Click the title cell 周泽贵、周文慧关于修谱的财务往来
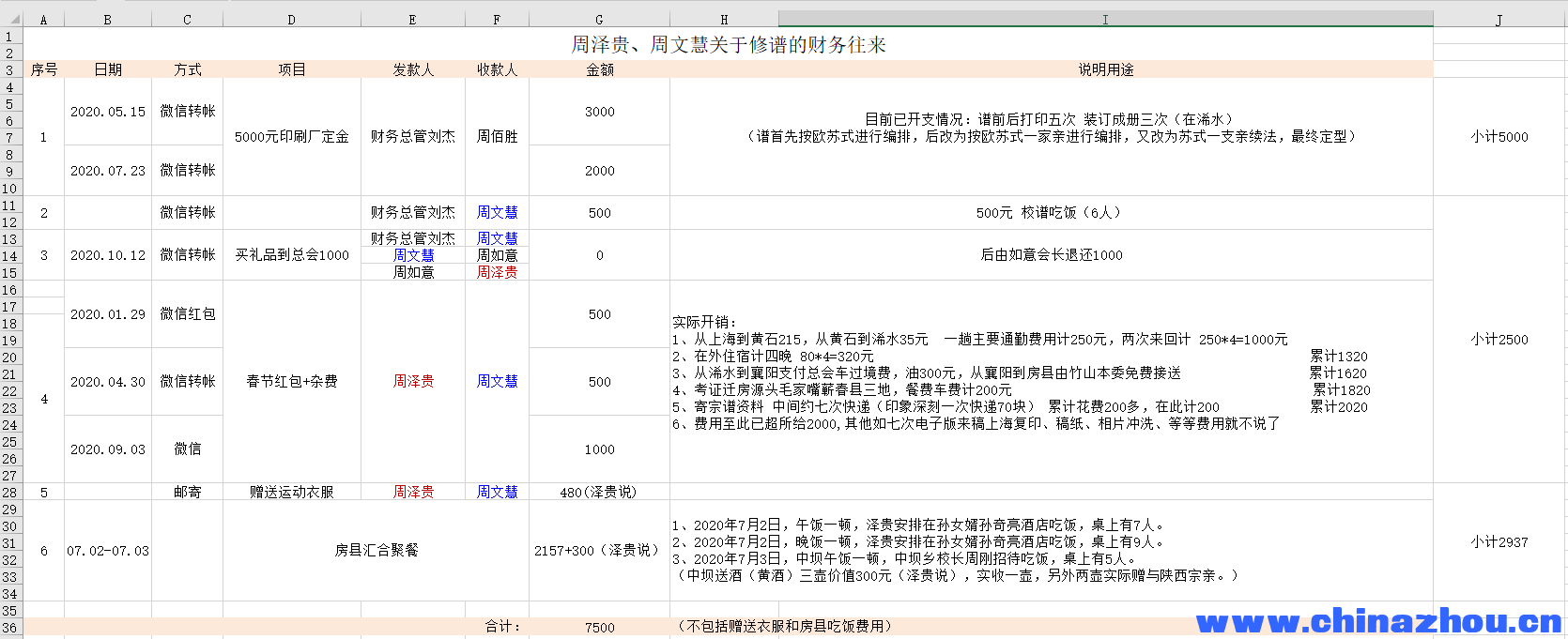 [728, 44]
